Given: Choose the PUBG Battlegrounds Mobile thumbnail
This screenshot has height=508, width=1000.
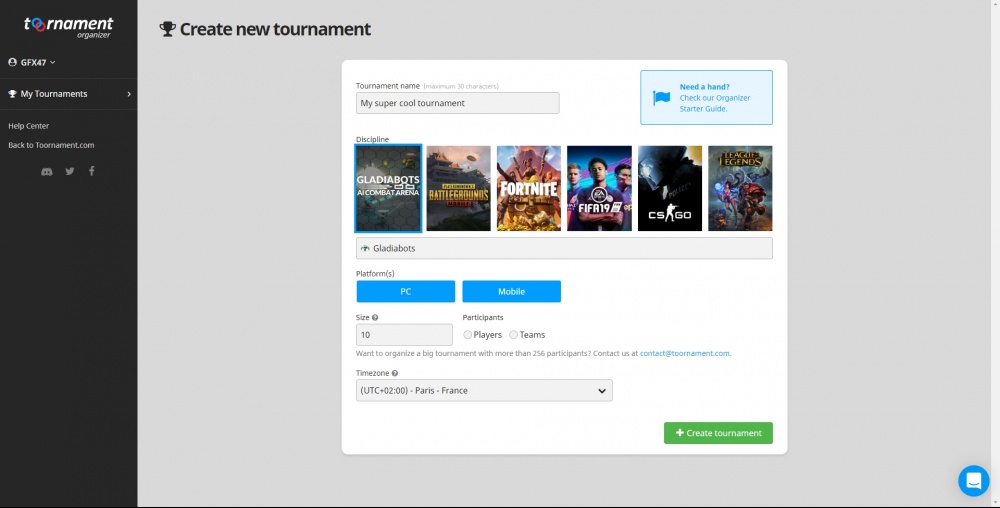Looking at the screenshot, I should point(459,188).
